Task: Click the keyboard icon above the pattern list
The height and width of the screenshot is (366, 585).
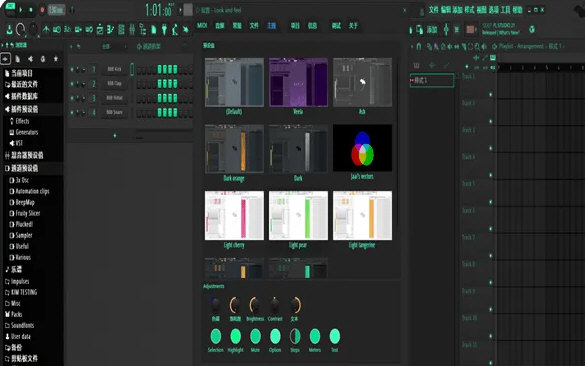Action: click(416, 65)
